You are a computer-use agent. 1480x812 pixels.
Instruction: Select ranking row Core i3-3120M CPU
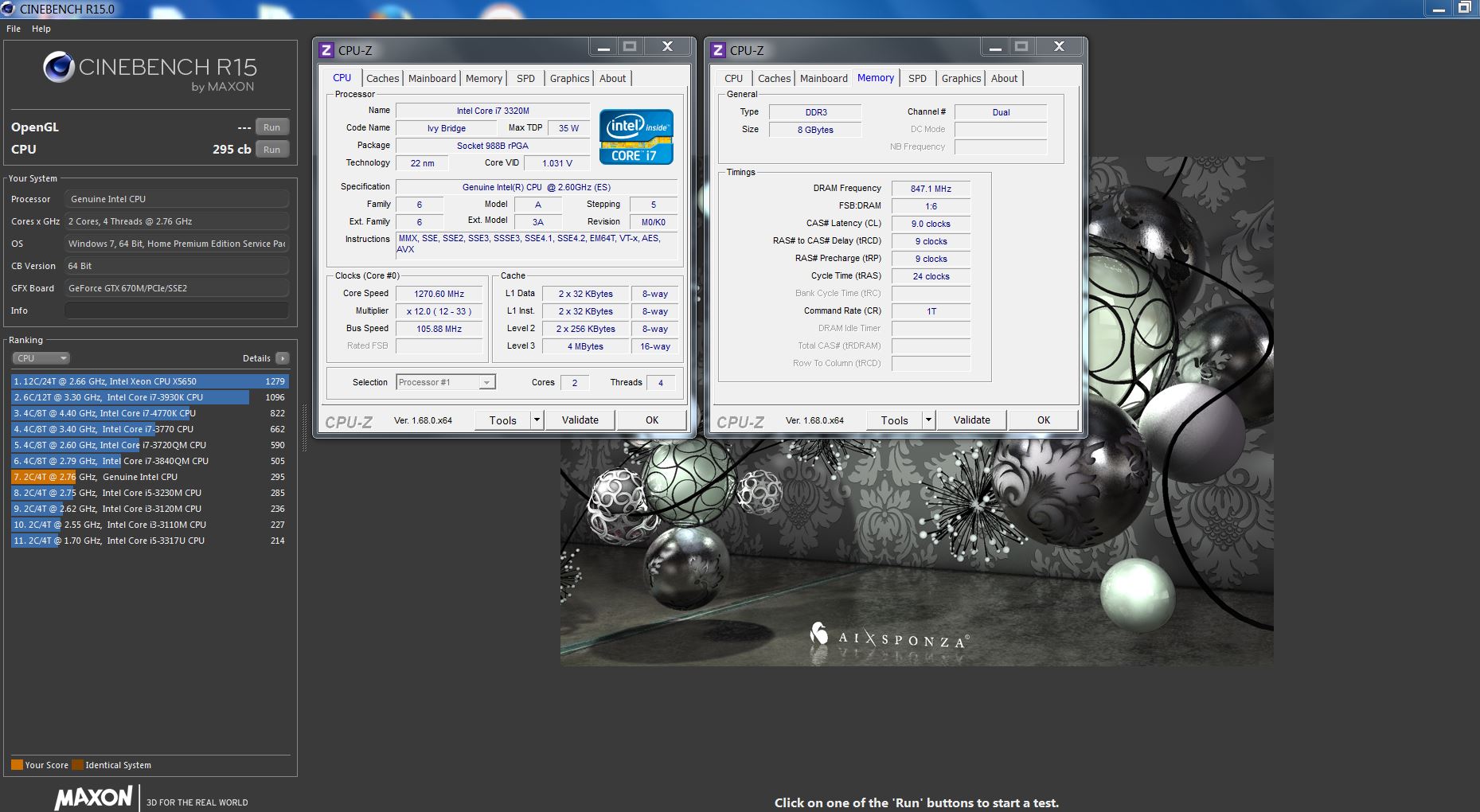click(150, 509)
